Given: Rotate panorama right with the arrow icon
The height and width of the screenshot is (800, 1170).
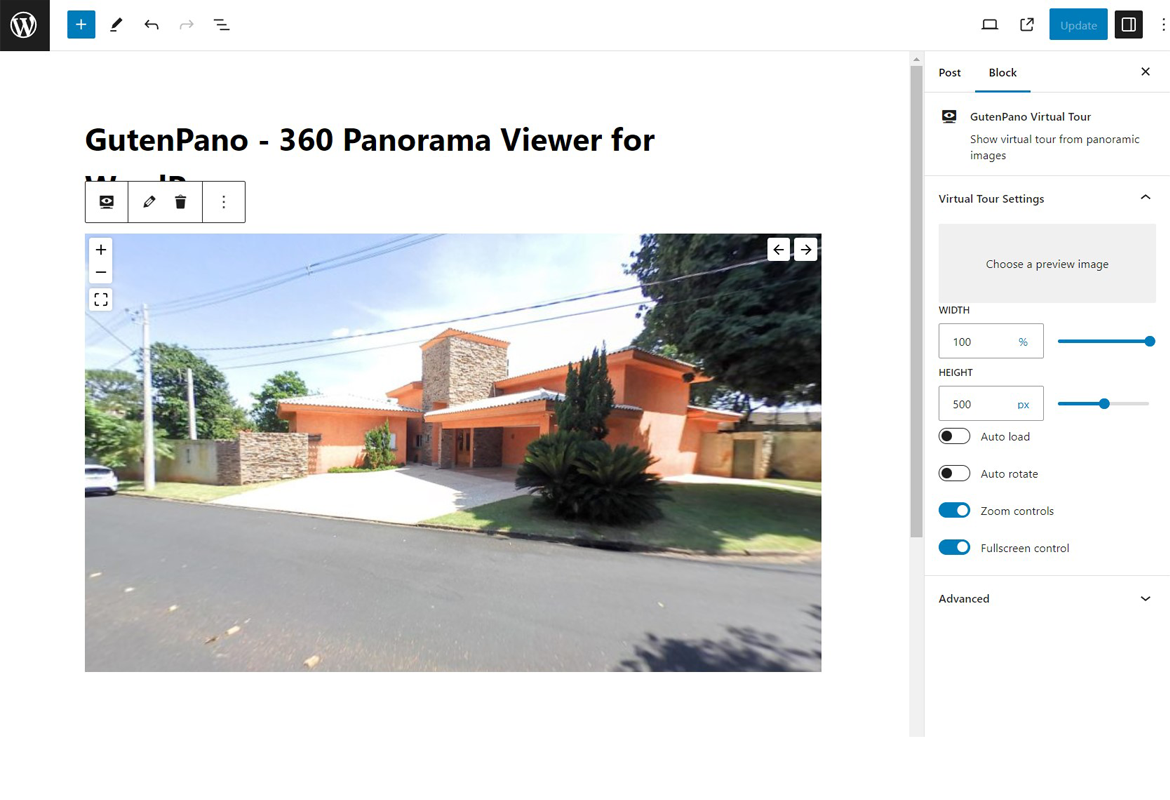Looking at the screenshot, I should [x=806, y=249].
